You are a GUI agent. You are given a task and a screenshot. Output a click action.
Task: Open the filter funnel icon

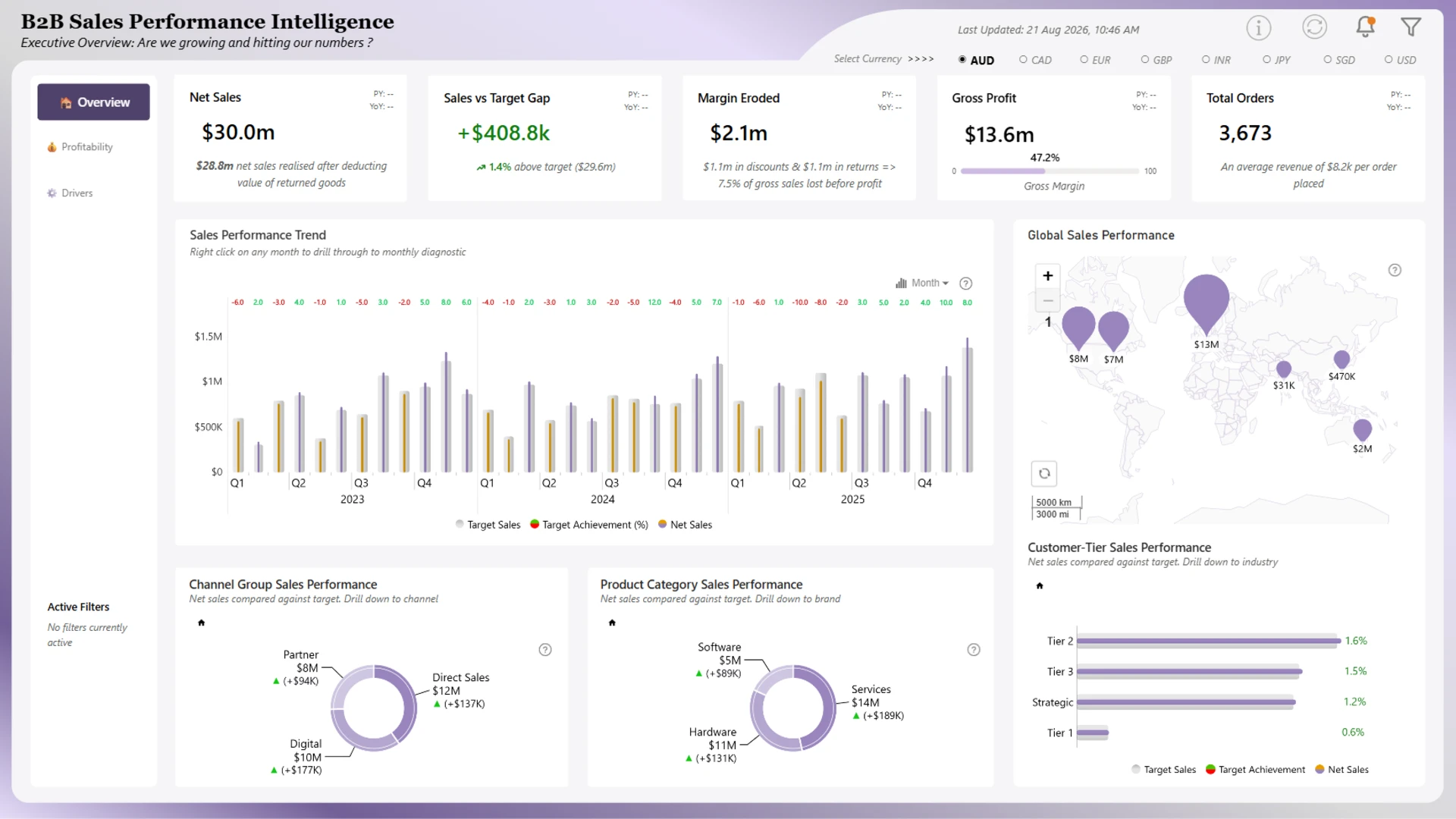click(x=1410, y=27)
